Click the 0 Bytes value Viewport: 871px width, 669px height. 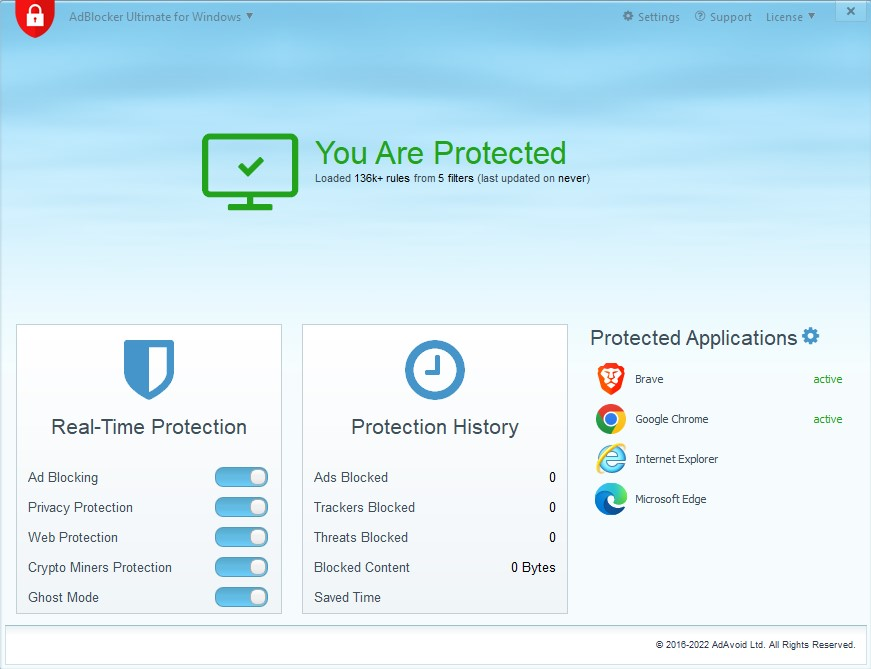tap(533, 567)
